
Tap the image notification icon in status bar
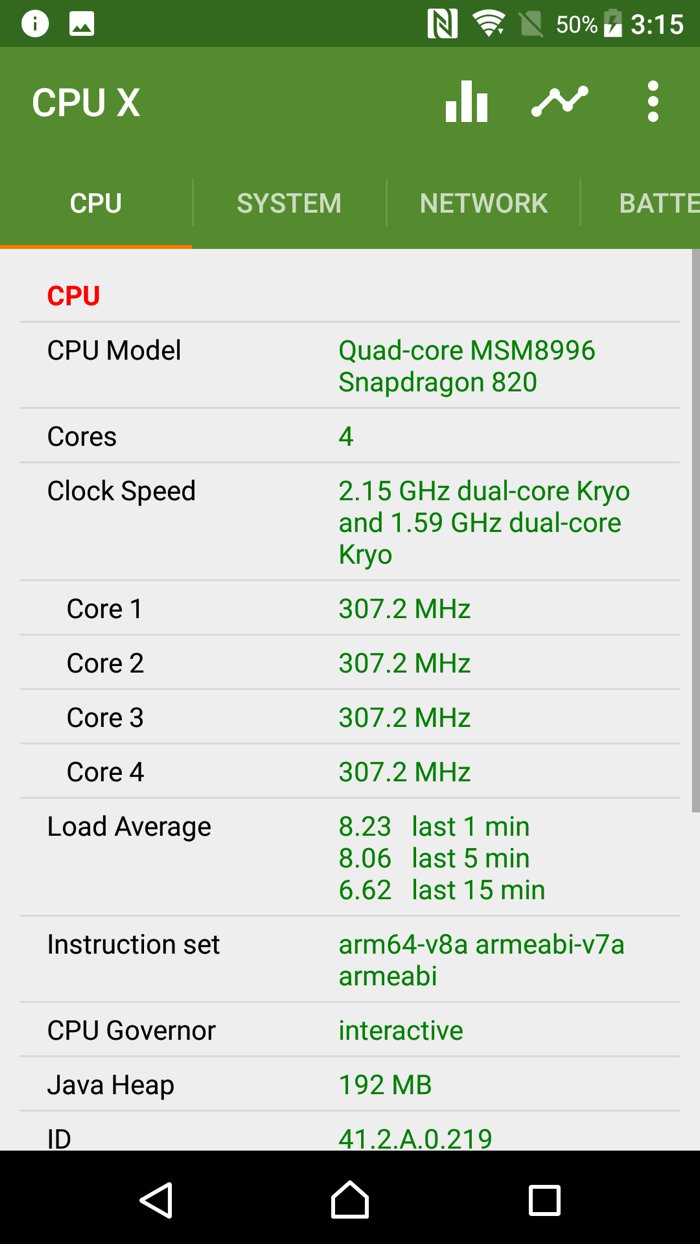point(82,24)
